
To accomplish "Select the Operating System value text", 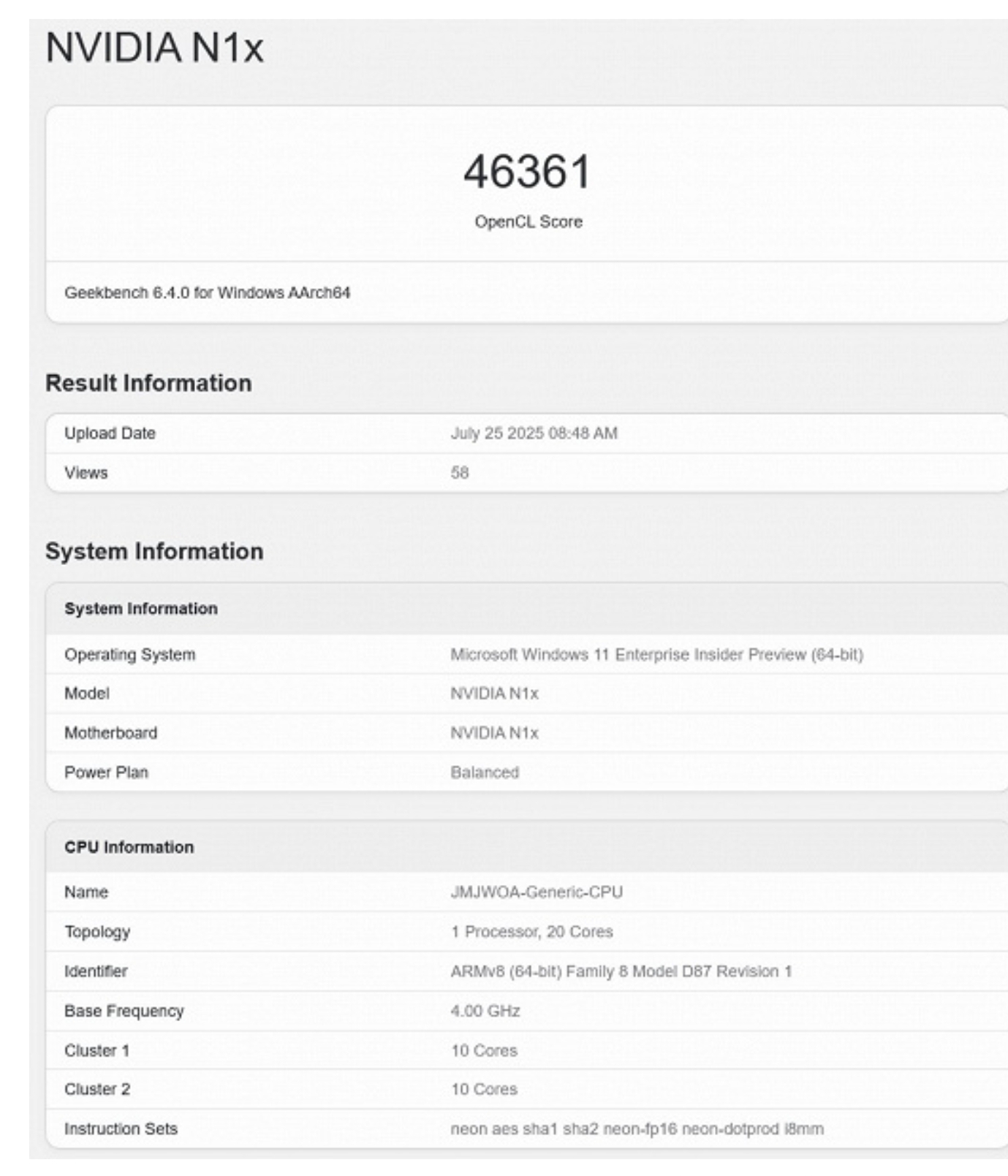I will (x=656, y=655).
